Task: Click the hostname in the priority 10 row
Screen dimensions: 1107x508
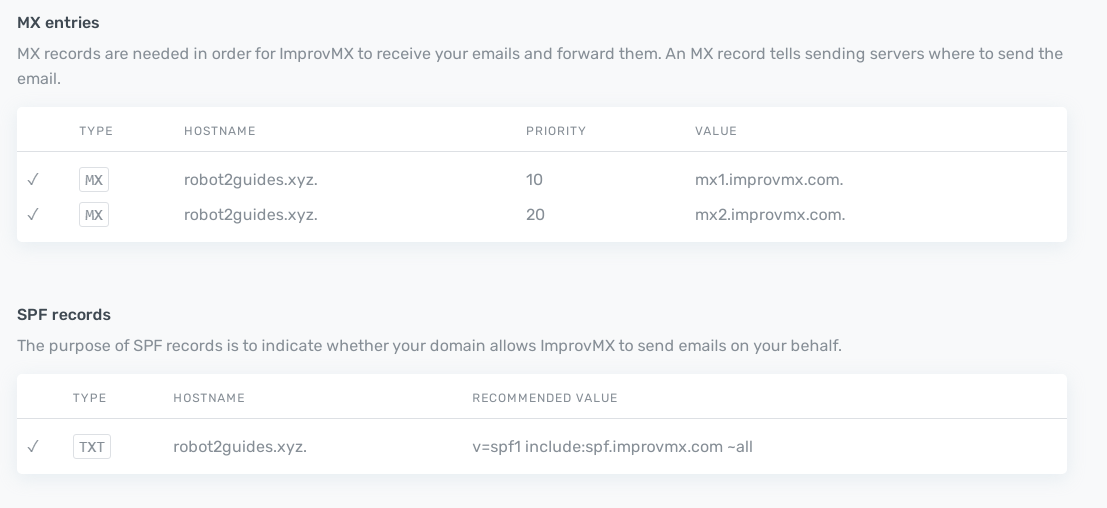Action: 250,180
